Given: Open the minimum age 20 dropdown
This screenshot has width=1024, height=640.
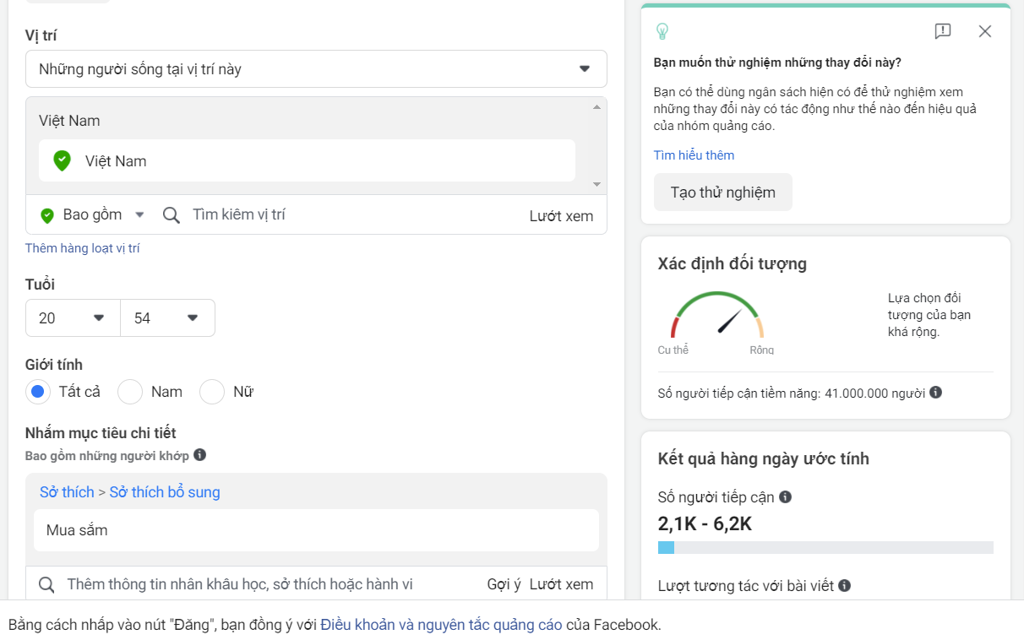Looking at the screenshot, I should click(72, 318).
